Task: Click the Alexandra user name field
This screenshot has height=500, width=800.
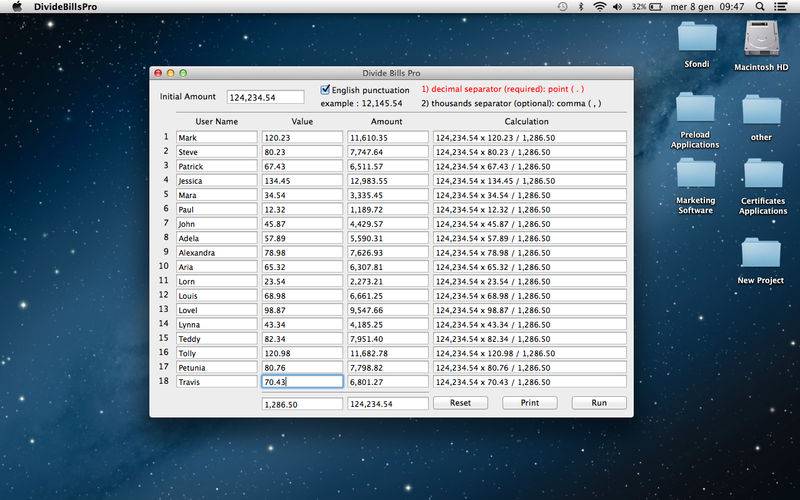Action: pyautogui.click(x=217, y=253)
